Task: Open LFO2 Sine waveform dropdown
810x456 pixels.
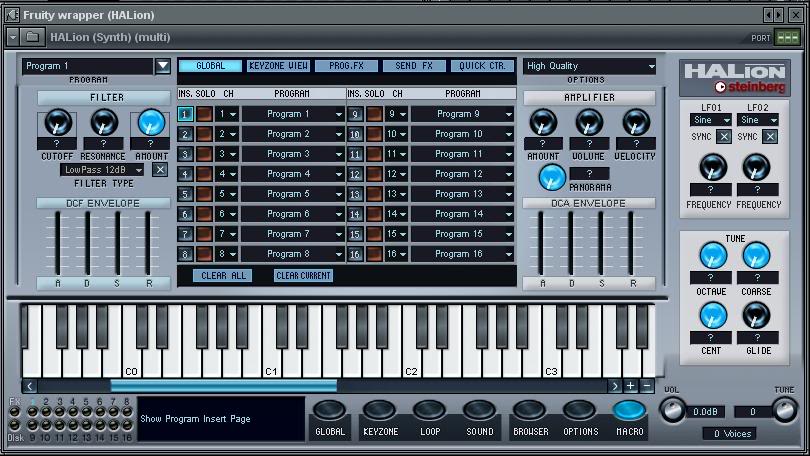Action: [x=757, y=120]
